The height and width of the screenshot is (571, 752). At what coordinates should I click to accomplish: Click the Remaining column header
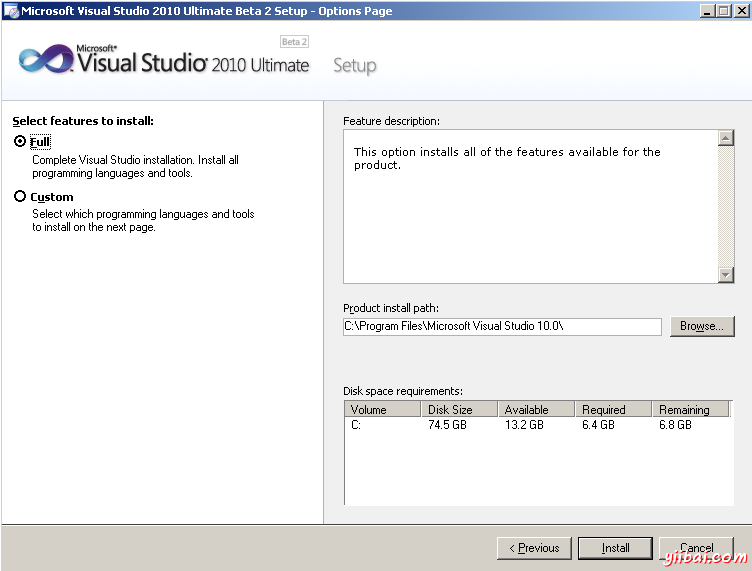[x=690, y=410]
